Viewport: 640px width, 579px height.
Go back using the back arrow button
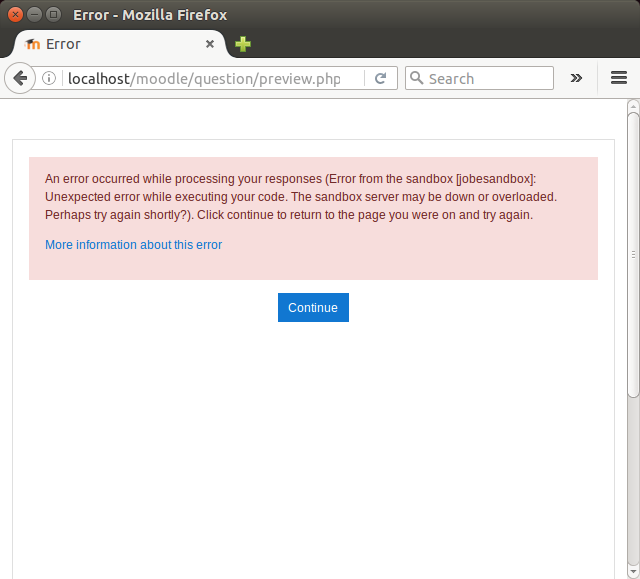pyautogui.click(x=19, y=78)
